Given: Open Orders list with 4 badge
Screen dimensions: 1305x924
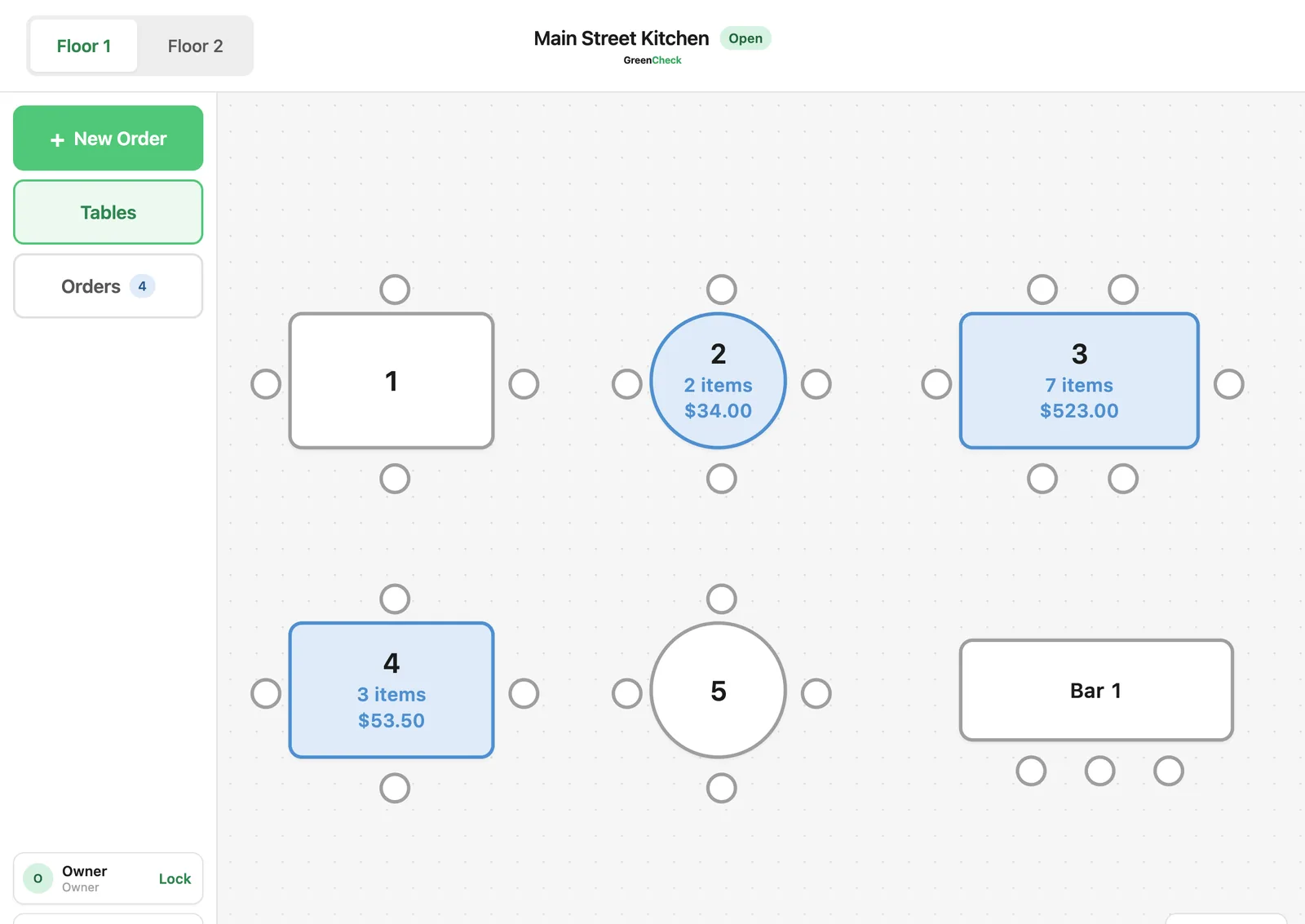Looking at the screenshot, I should tap(108, 286).
